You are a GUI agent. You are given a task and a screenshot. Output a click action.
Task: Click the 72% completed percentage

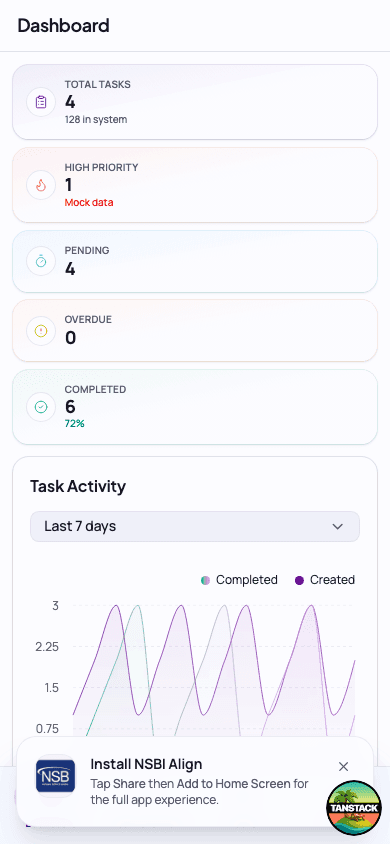coord(75,424)
